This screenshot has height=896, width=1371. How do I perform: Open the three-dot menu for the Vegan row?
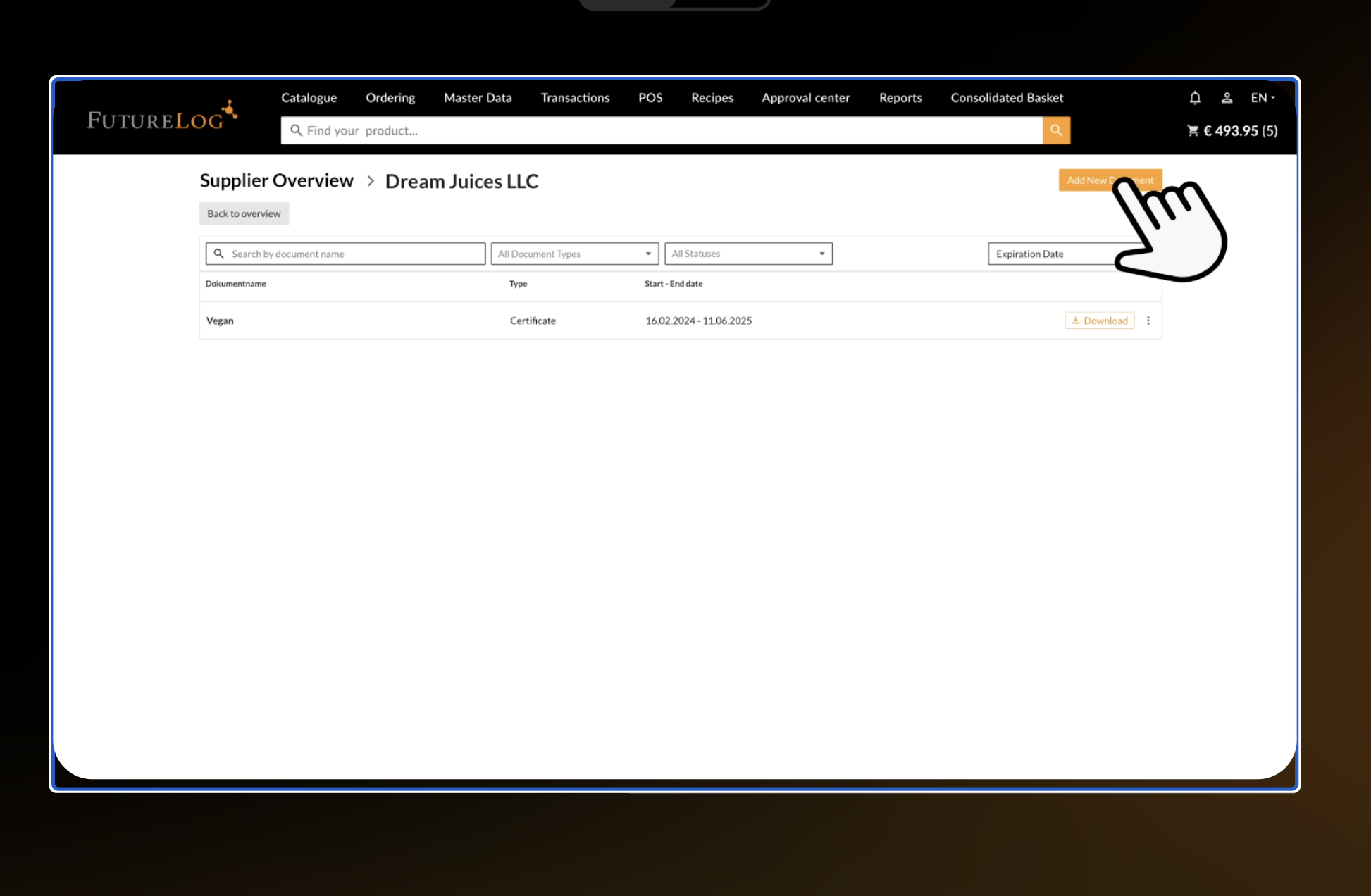tap(1148, 321)
